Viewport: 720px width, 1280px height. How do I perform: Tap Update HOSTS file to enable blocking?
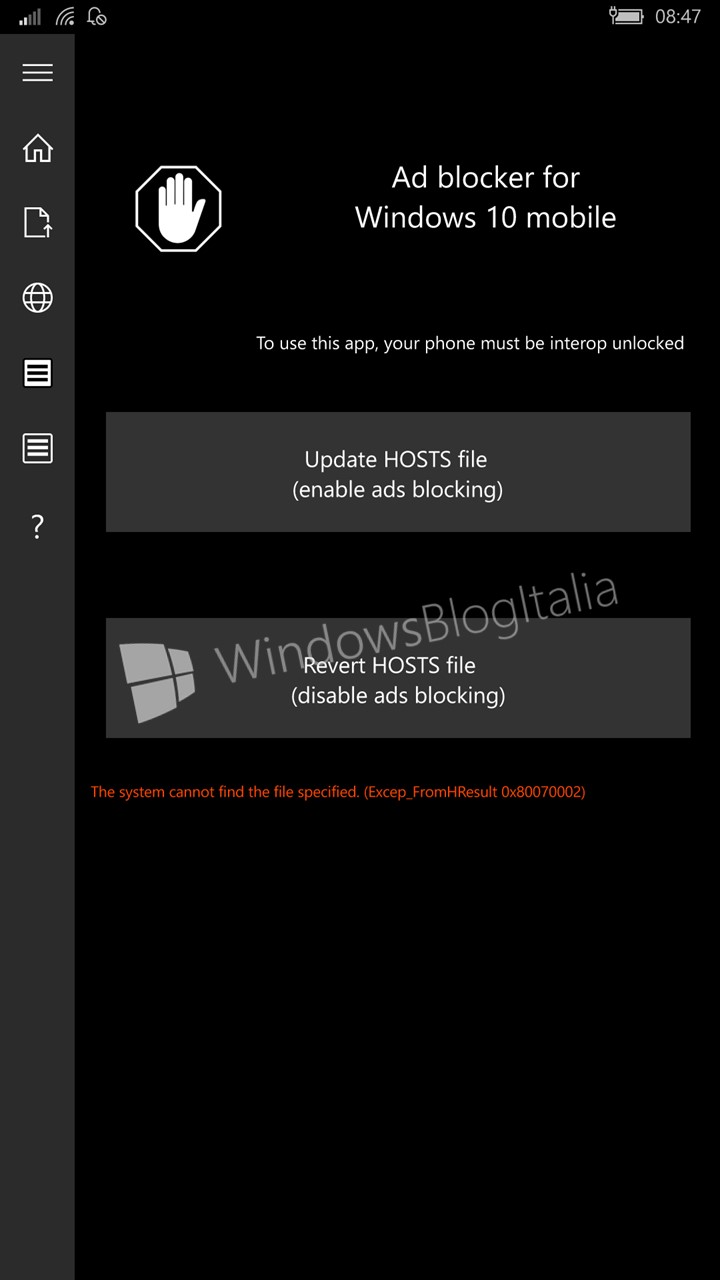coord(398,472)
